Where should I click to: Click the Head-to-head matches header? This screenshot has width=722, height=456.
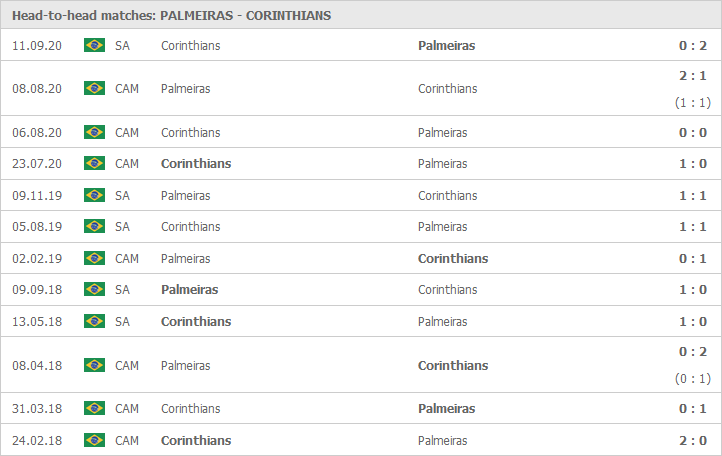(x=171, y=16)
